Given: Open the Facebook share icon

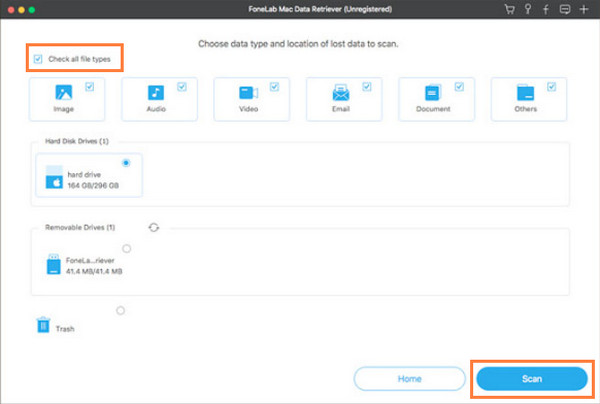Looking at the screenshot, I should tap(546, 9).
